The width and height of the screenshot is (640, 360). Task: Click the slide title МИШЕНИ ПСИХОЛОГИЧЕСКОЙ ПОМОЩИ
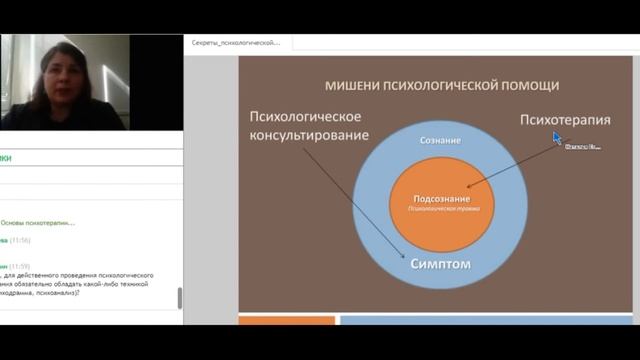click(x=442, y=86)
